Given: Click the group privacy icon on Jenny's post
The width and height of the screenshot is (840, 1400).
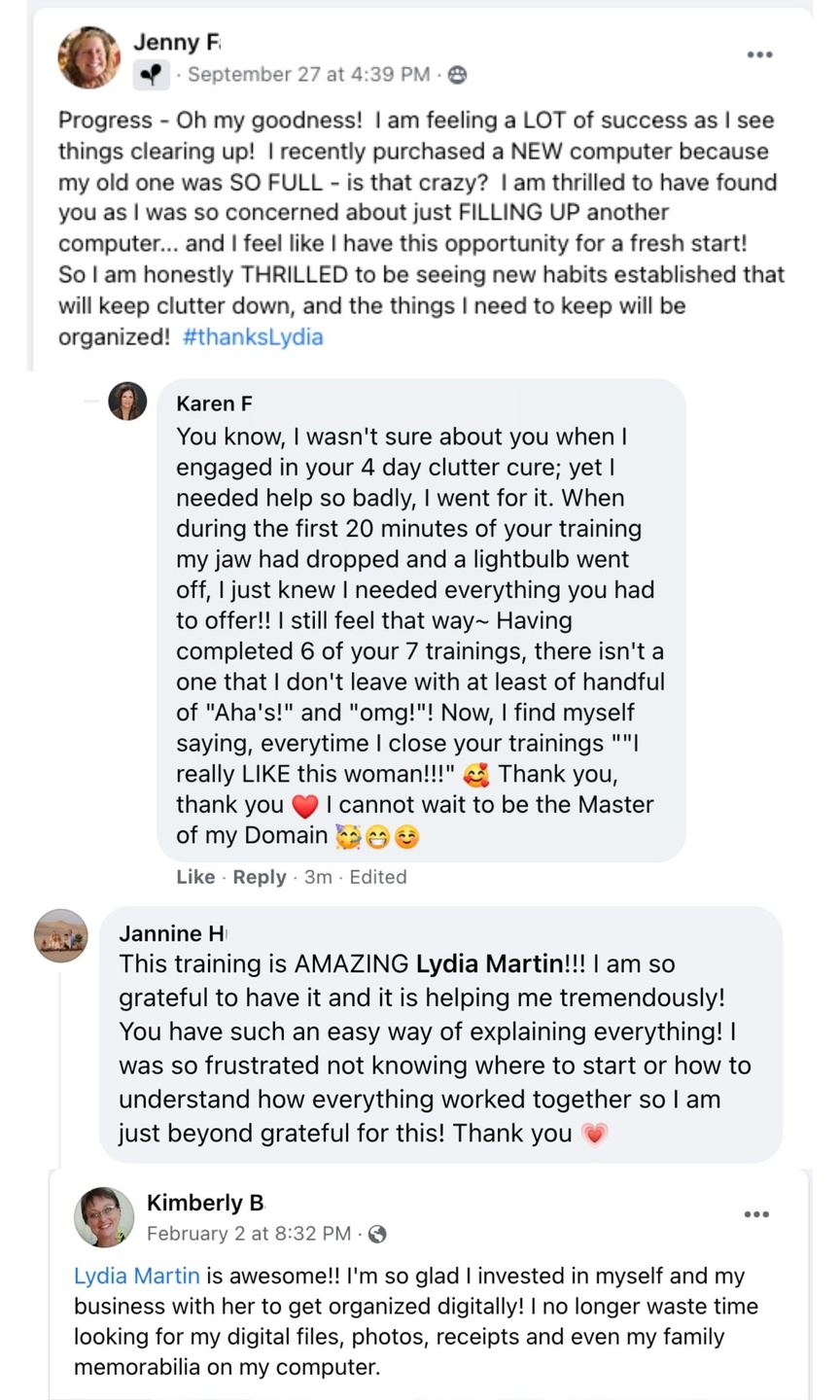Looking at the screenshot, I should (457, 75).
